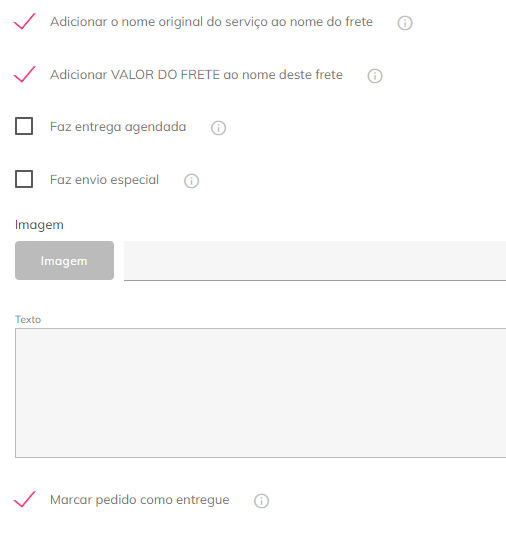Click the small Texto field label

(x=28, y=319)
